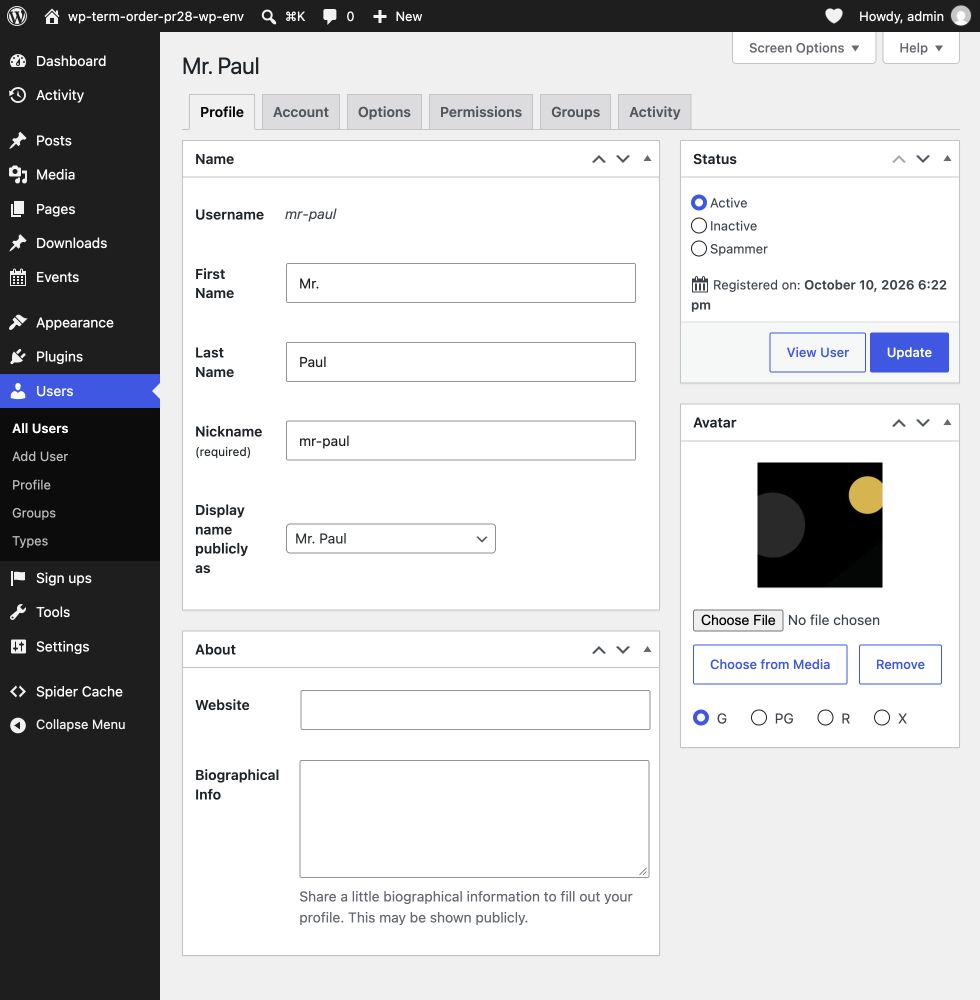Focus the Website input field
The image size is (980, 1000).
(475, 710)
